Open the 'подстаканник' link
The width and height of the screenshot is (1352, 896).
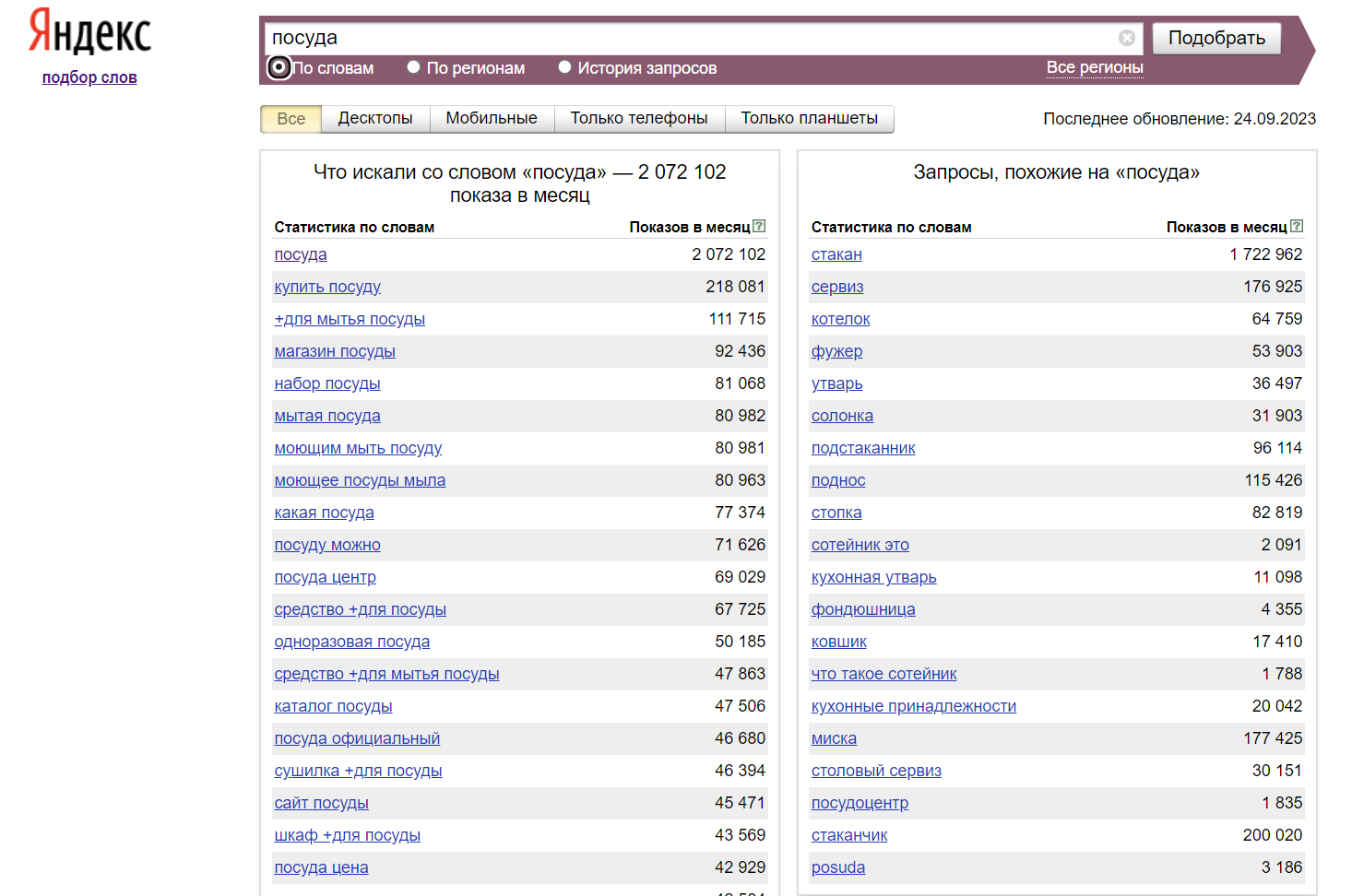point(863,448)
